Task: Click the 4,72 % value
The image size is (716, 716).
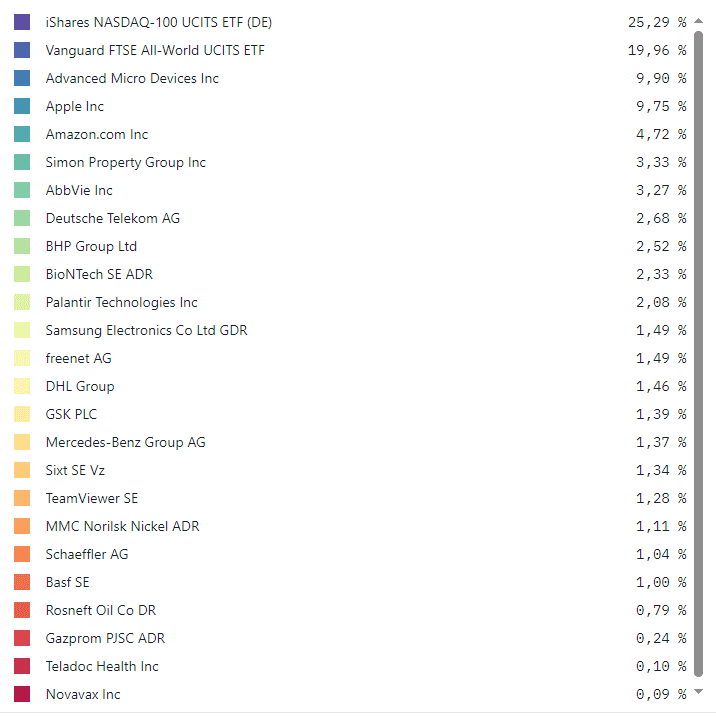Action: pyautogui.click(x=661, y=134)
